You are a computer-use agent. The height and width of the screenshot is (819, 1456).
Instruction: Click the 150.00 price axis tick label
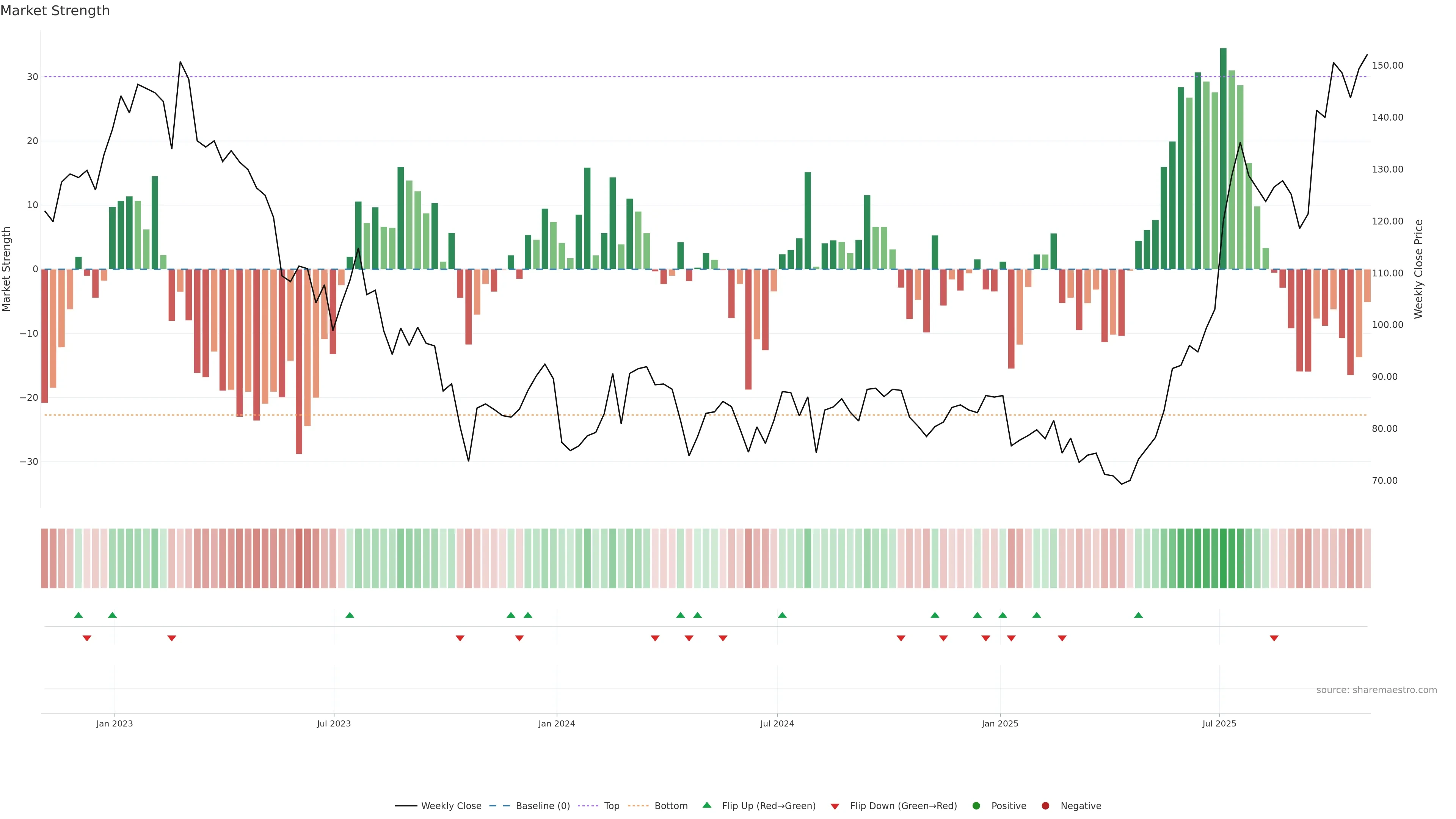tap(1387, 66)
